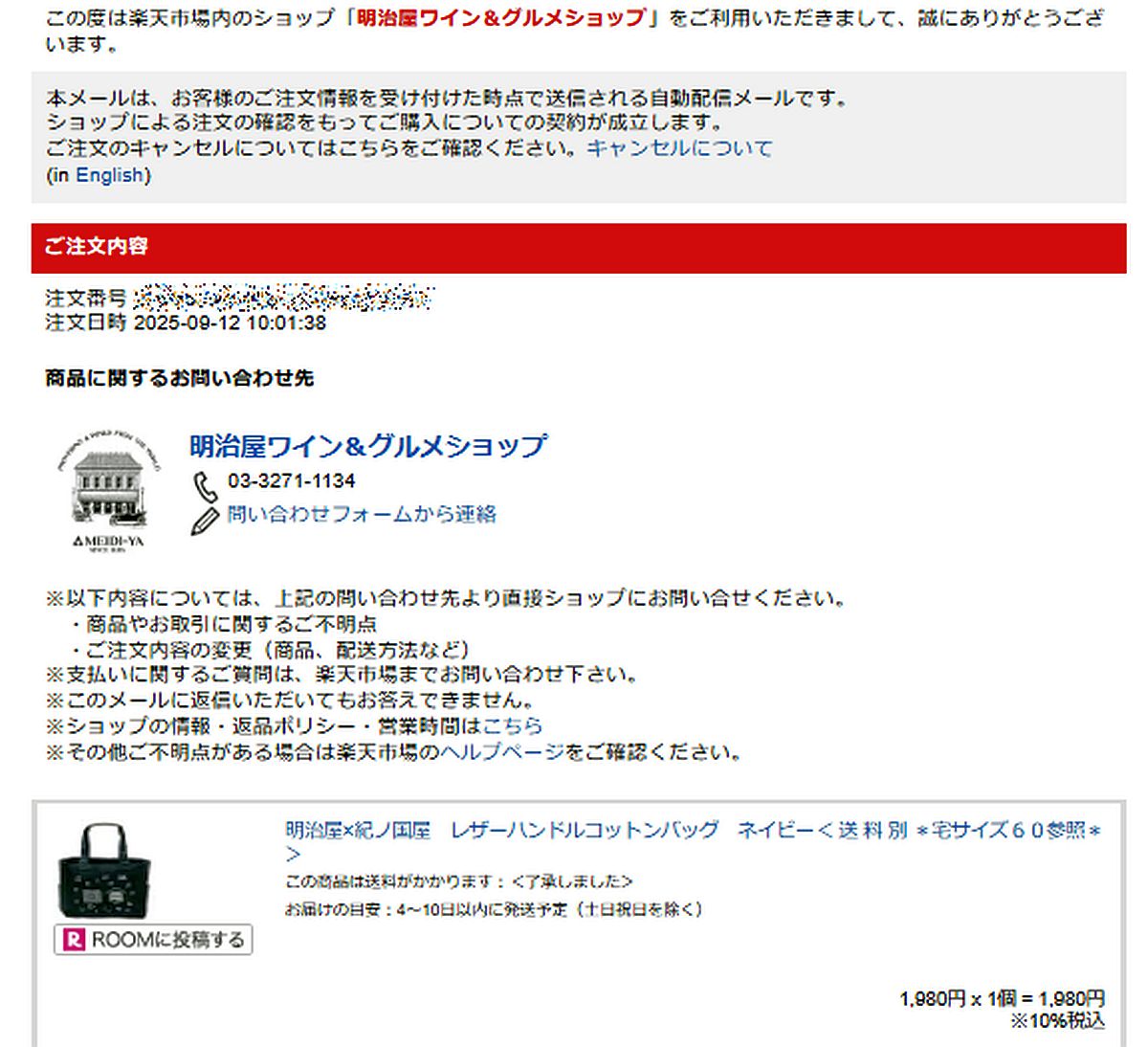Image resolution: width=1148 pixels, height=1047 pixels.
Task: Click the masked 注文番号 order number
Action: [x=283, y=299]
